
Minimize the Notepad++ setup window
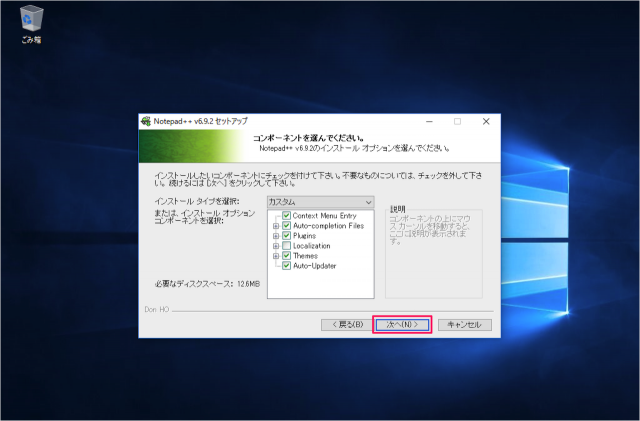click(429, 121)
